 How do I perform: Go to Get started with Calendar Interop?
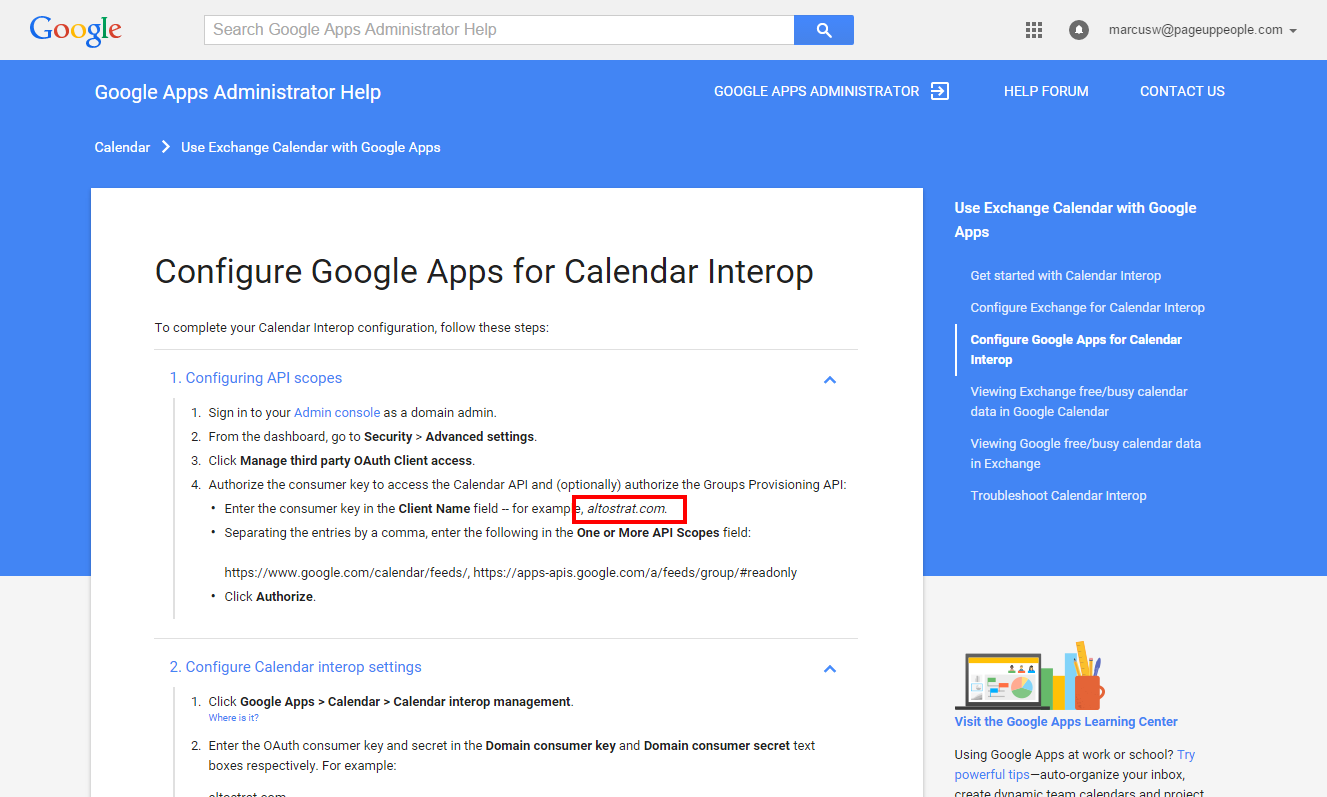[1065, 276]
